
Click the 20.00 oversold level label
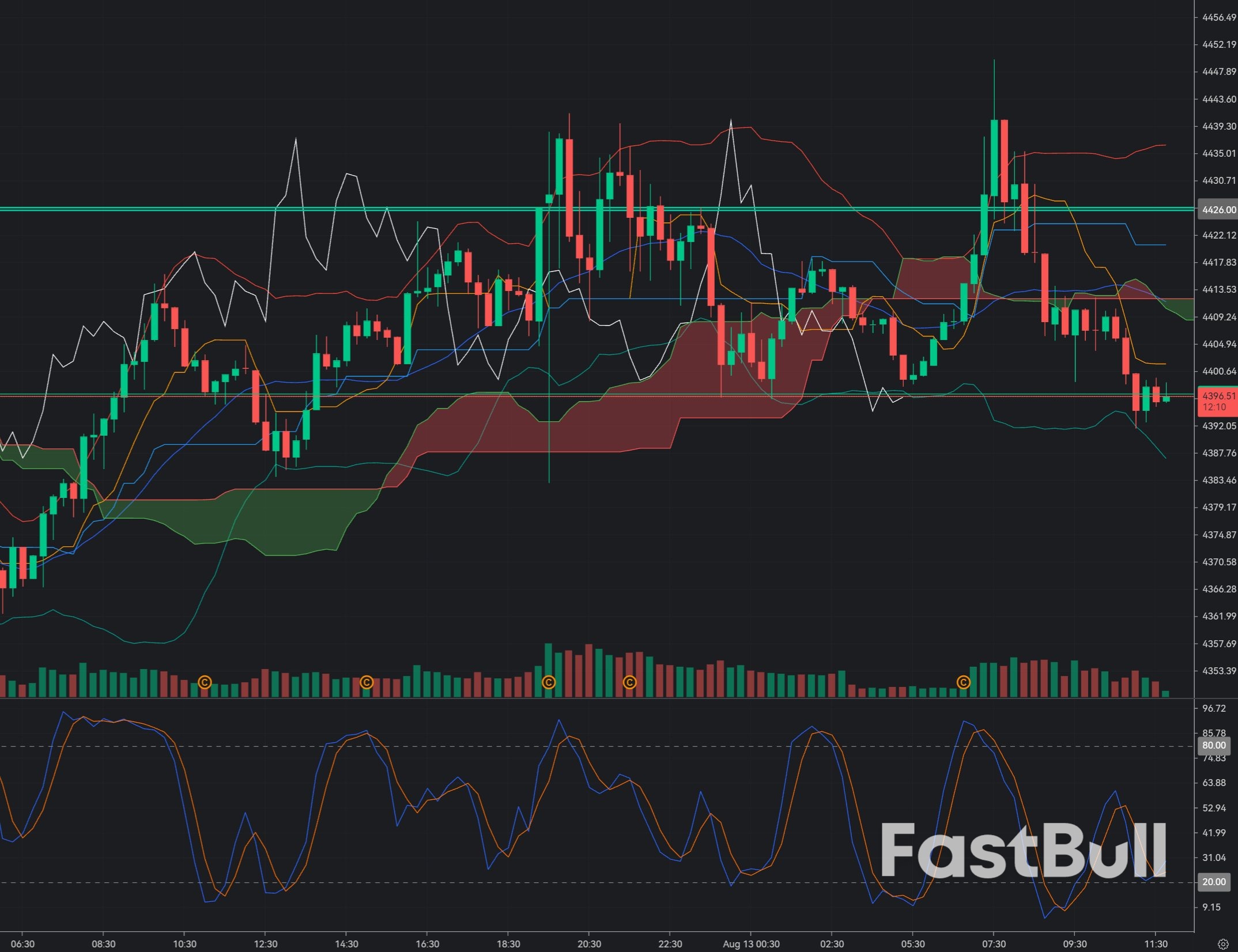(x=1214, y=882)
